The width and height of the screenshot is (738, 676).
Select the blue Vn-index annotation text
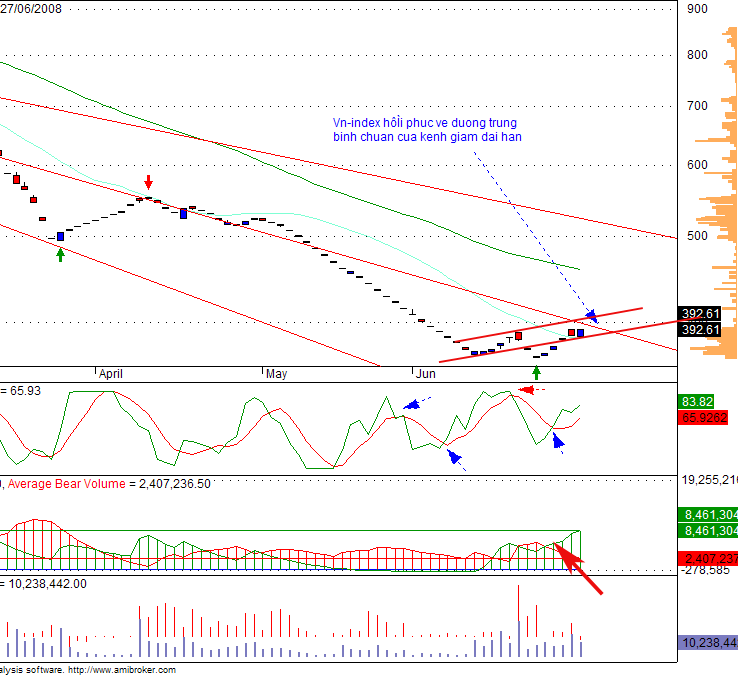[x=427, y=129]
